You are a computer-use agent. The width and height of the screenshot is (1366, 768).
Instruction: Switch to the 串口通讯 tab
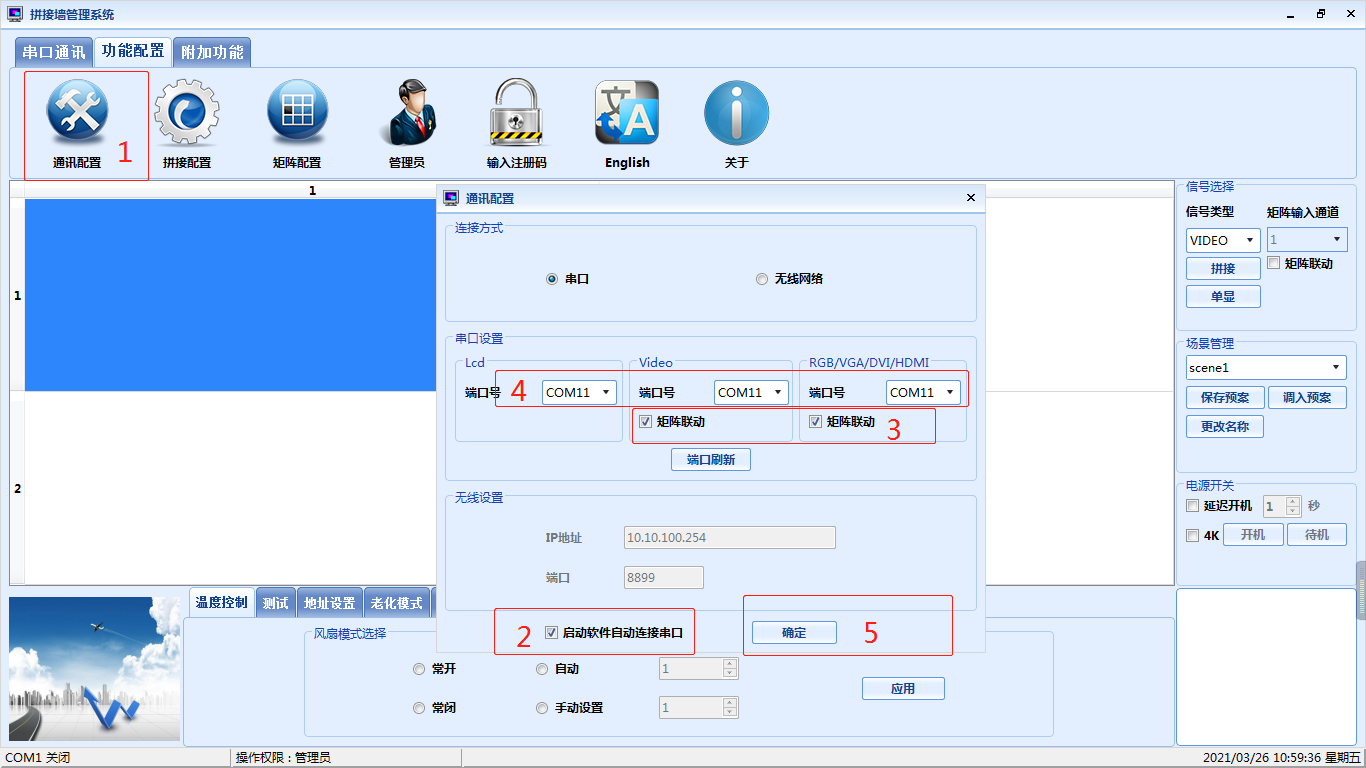pos(54,52)
